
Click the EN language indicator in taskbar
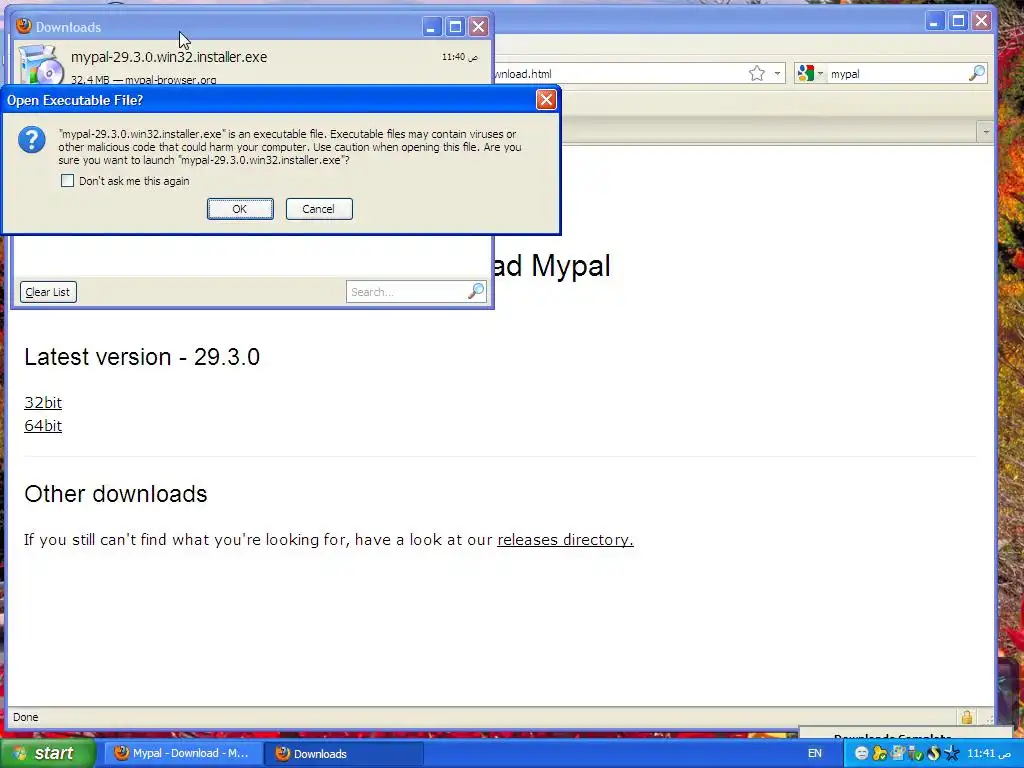(814, 753)
